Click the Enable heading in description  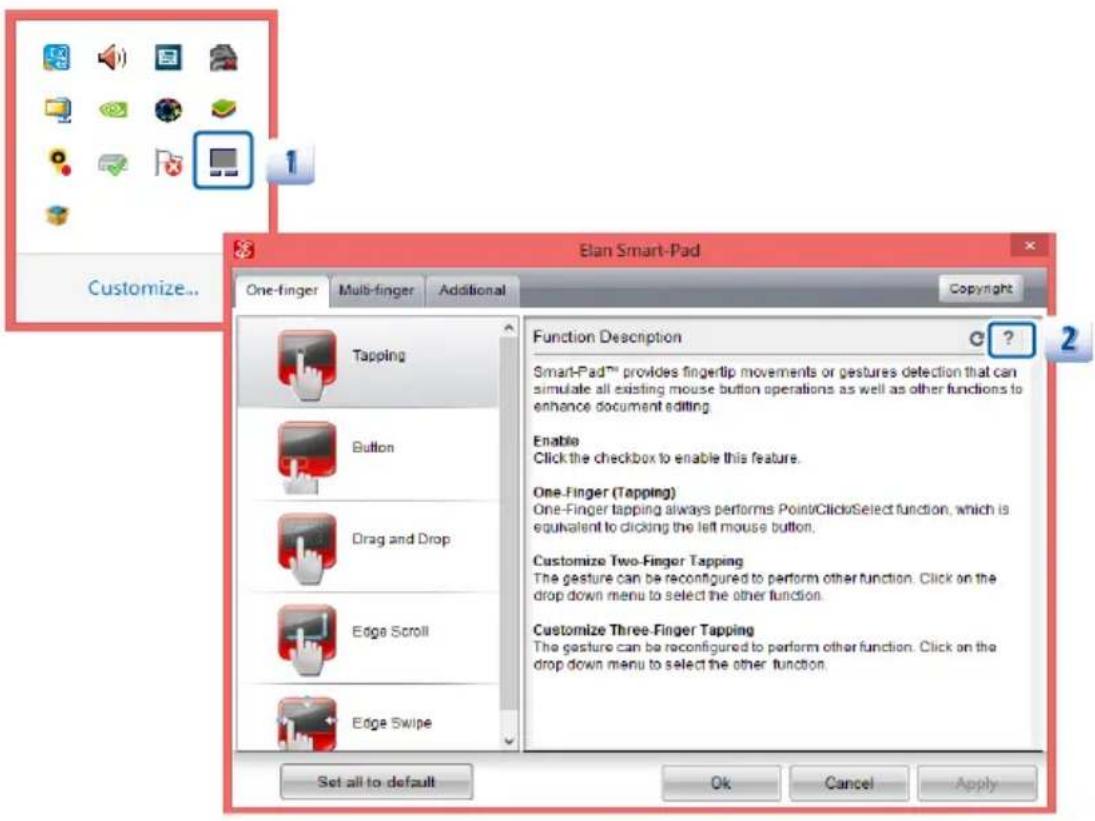pos(556,441)
